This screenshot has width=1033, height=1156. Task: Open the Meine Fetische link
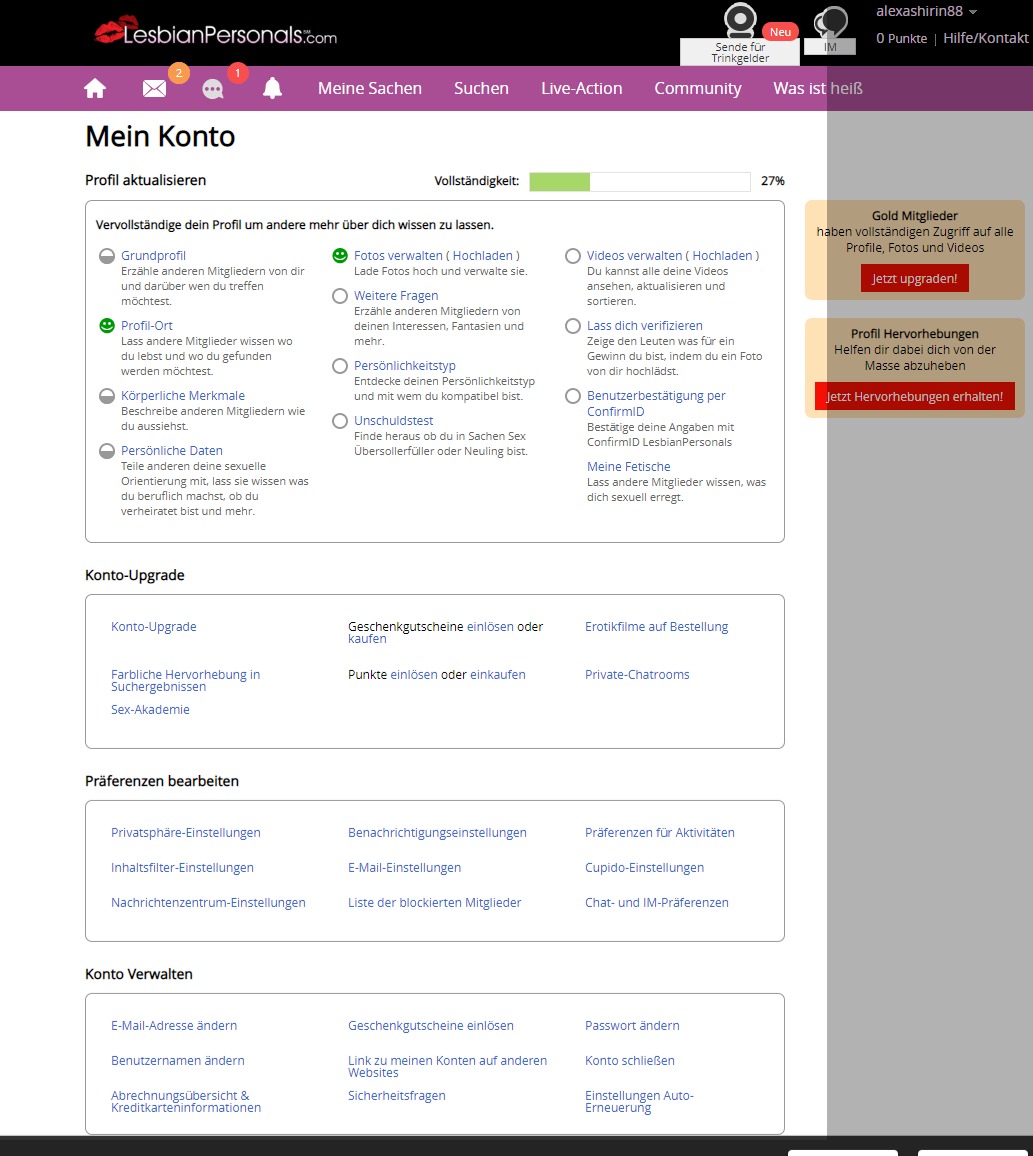(x=628, y=467)
